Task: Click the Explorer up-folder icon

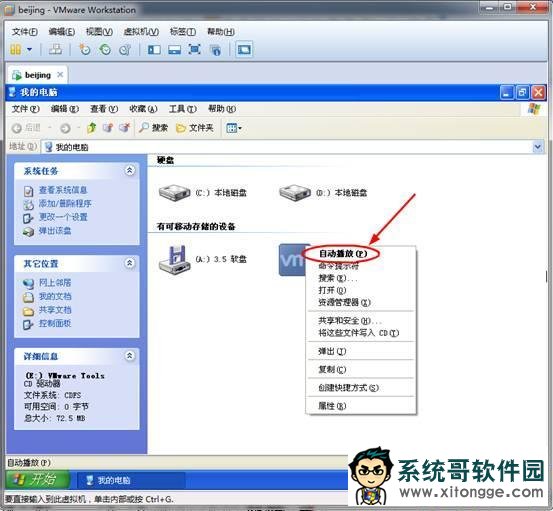Action: click(91, 128)
